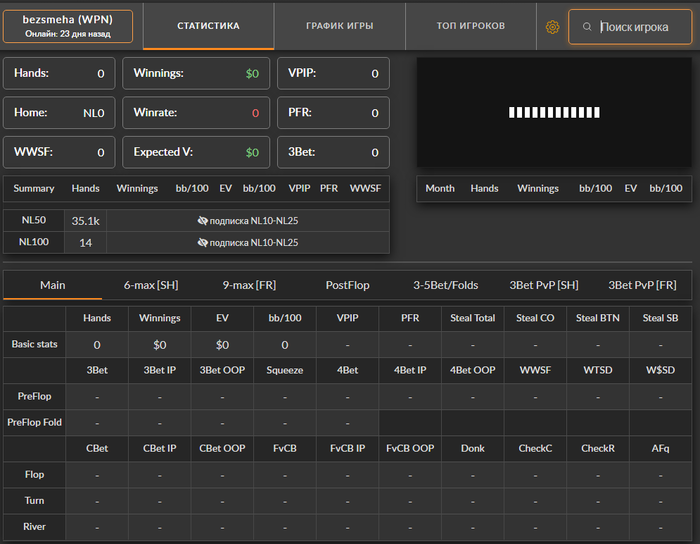Click the 3Bet stat box
This screenshot has height=544, width=700.
click(333, 152)
